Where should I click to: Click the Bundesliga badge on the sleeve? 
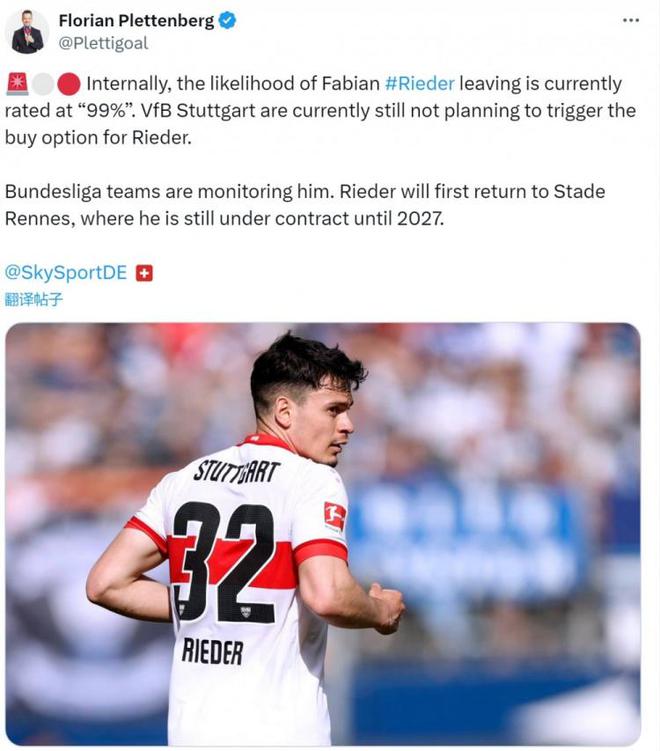click(x=335, y=516)
